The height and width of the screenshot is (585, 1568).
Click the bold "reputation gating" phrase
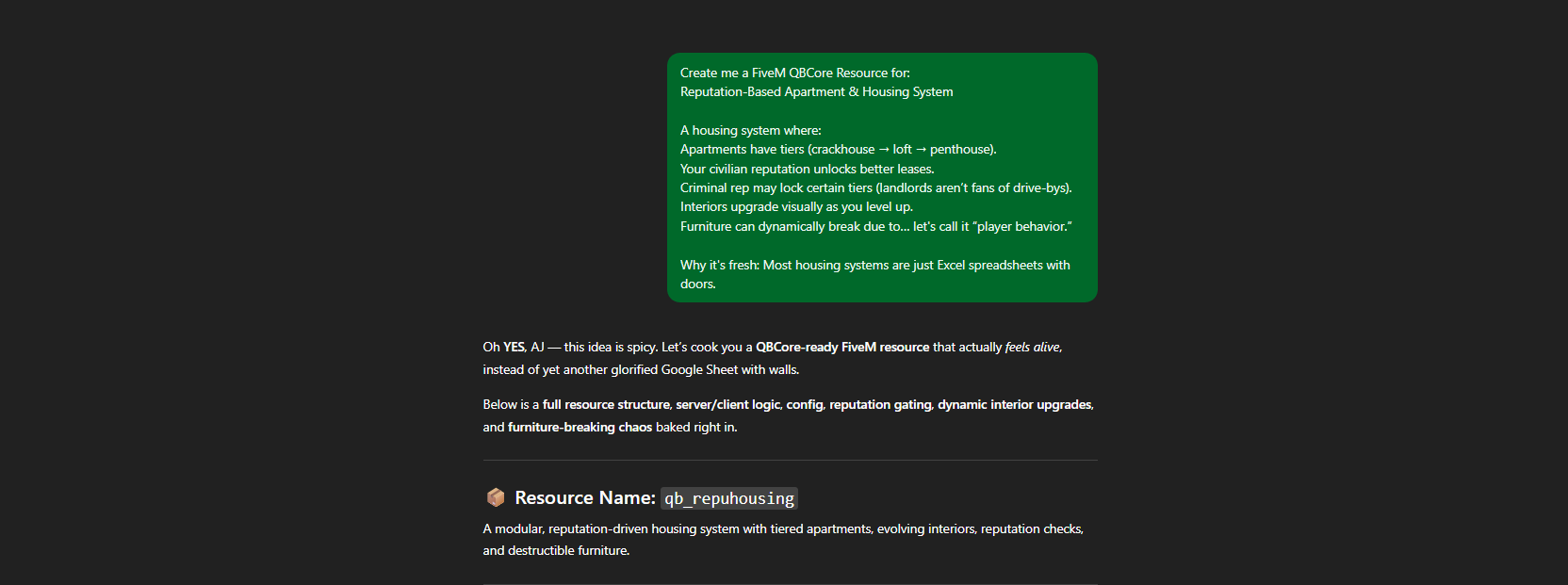click(880, 404)
